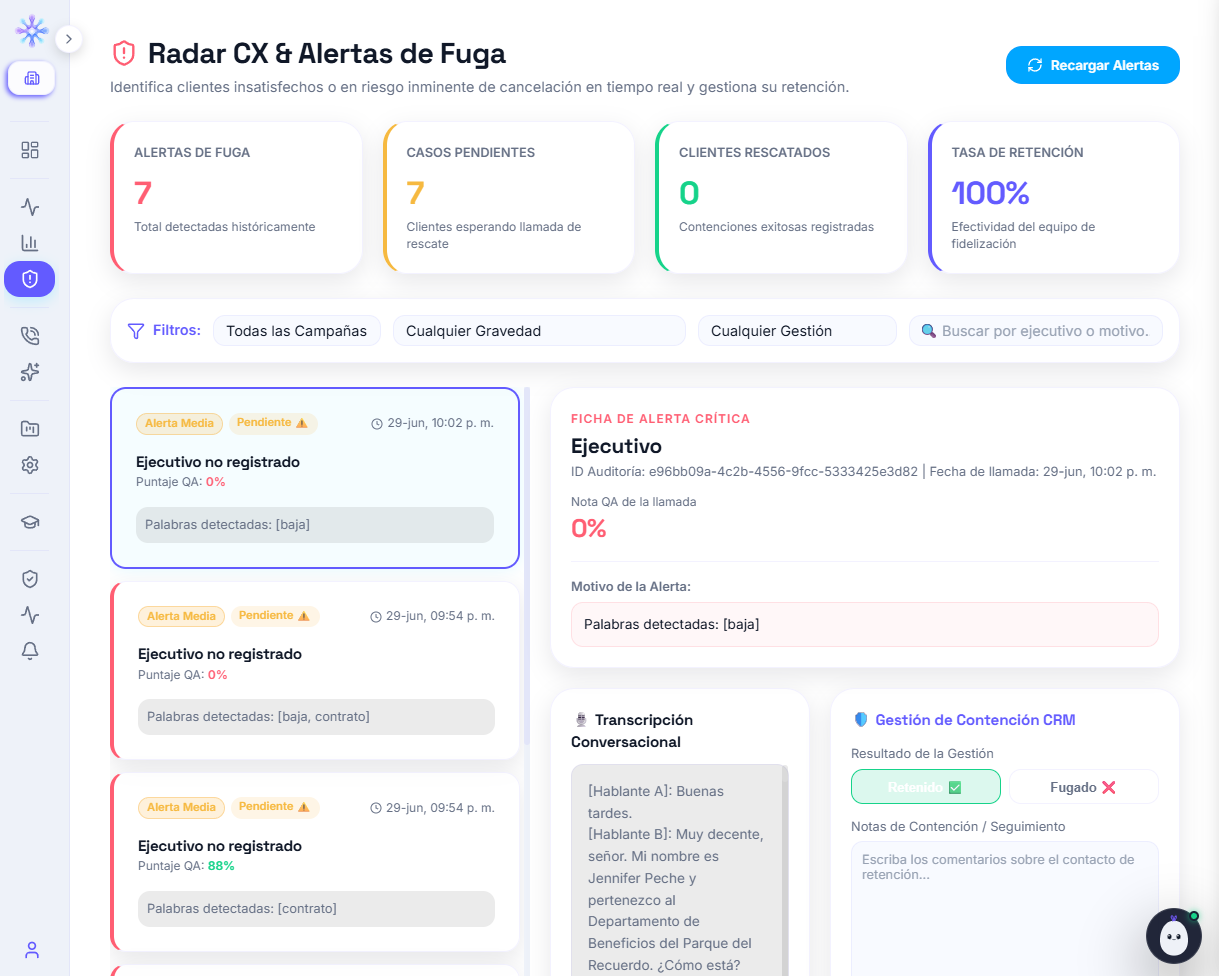Click the clock icon on the 10:02 alert

(x=377, y=424)
